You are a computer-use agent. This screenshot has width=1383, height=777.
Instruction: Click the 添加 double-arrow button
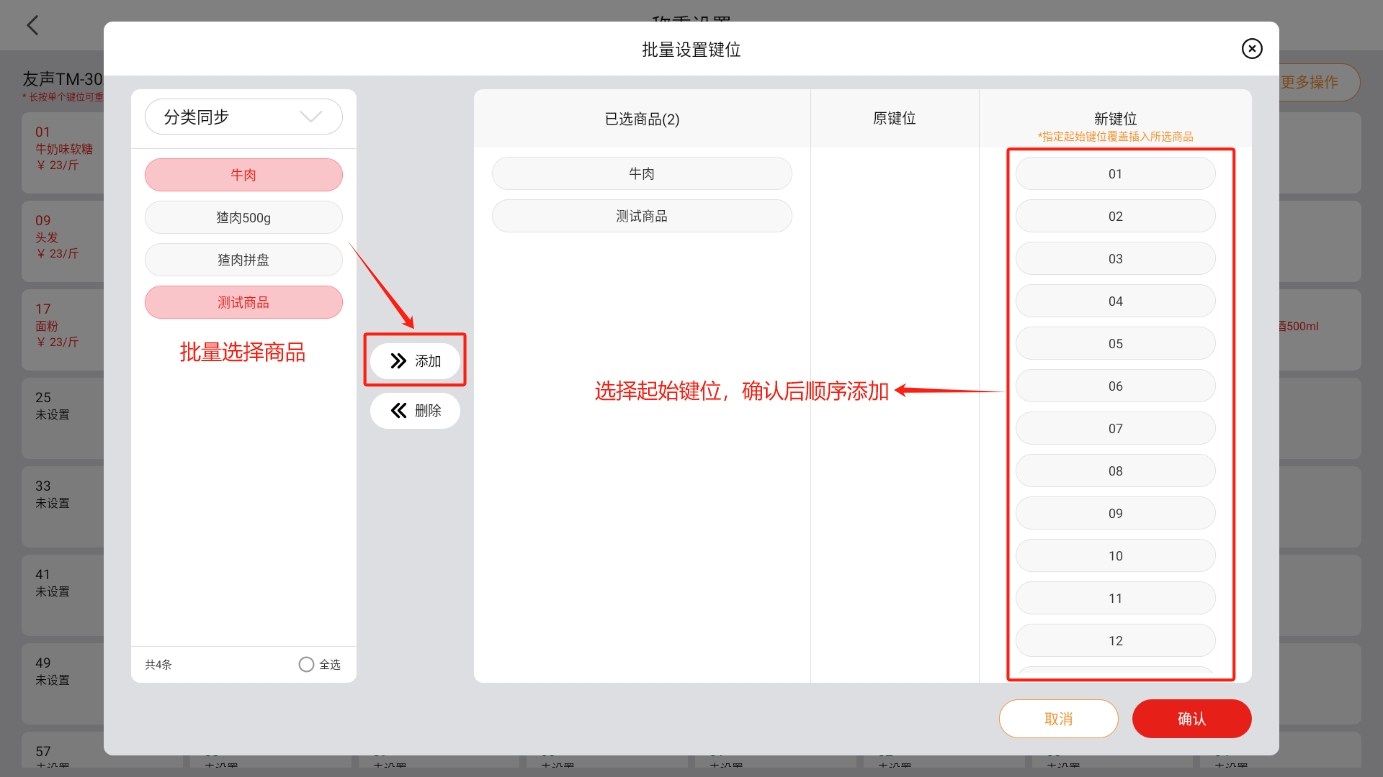click(415, 361)
